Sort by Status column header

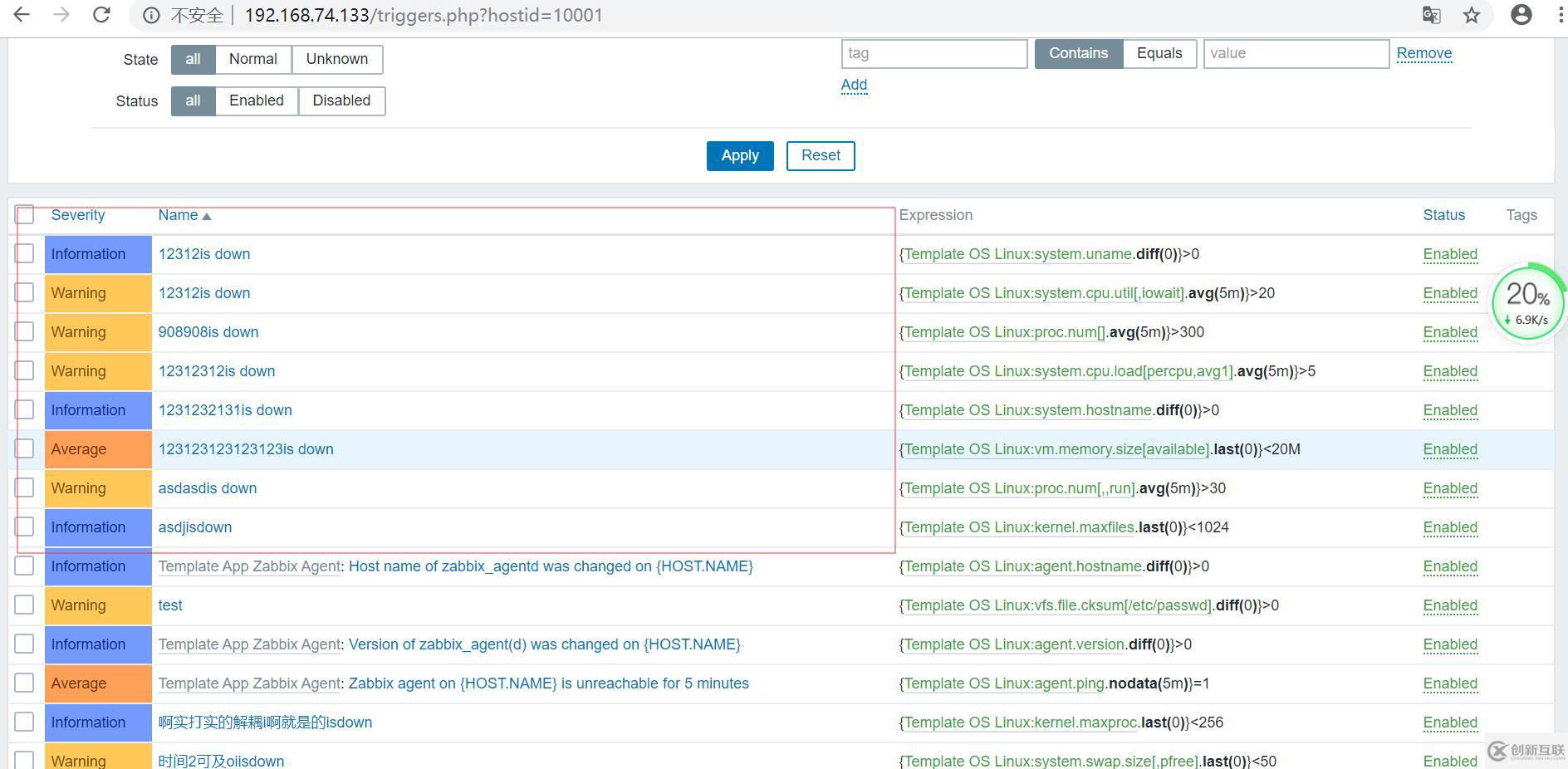1443,215
